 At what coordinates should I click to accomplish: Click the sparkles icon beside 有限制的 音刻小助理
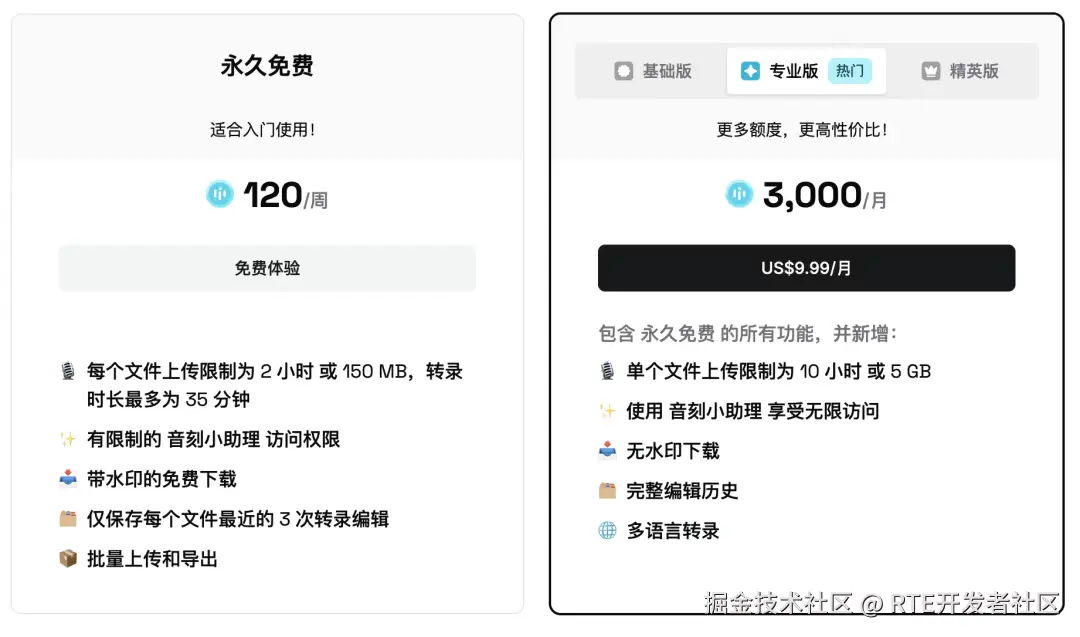pyautogui.click(x=68, y=439)
